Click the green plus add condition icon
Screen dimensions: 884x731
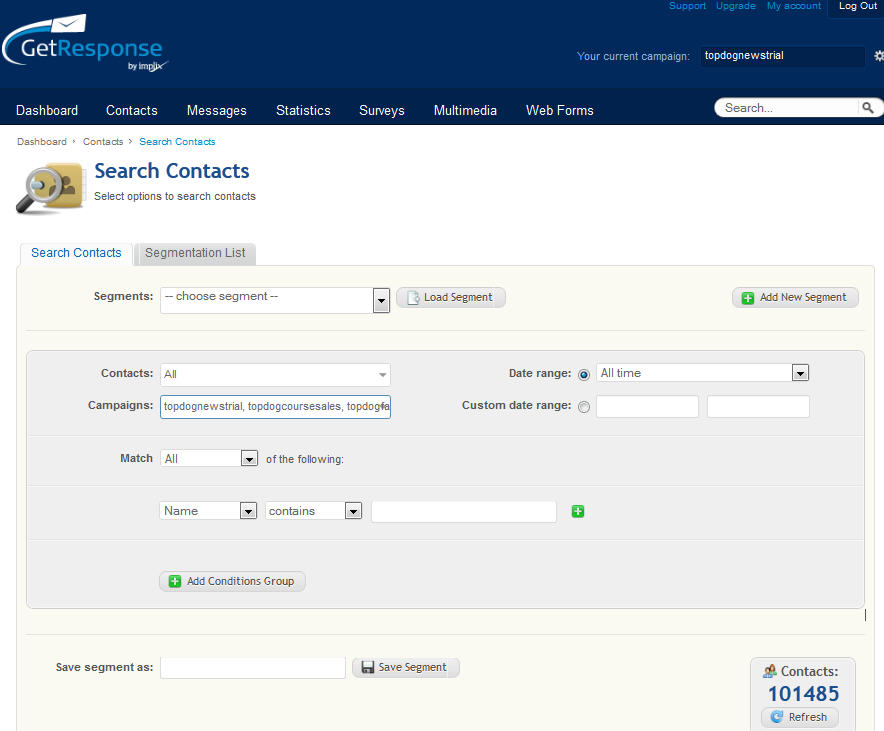pos(578,511)
